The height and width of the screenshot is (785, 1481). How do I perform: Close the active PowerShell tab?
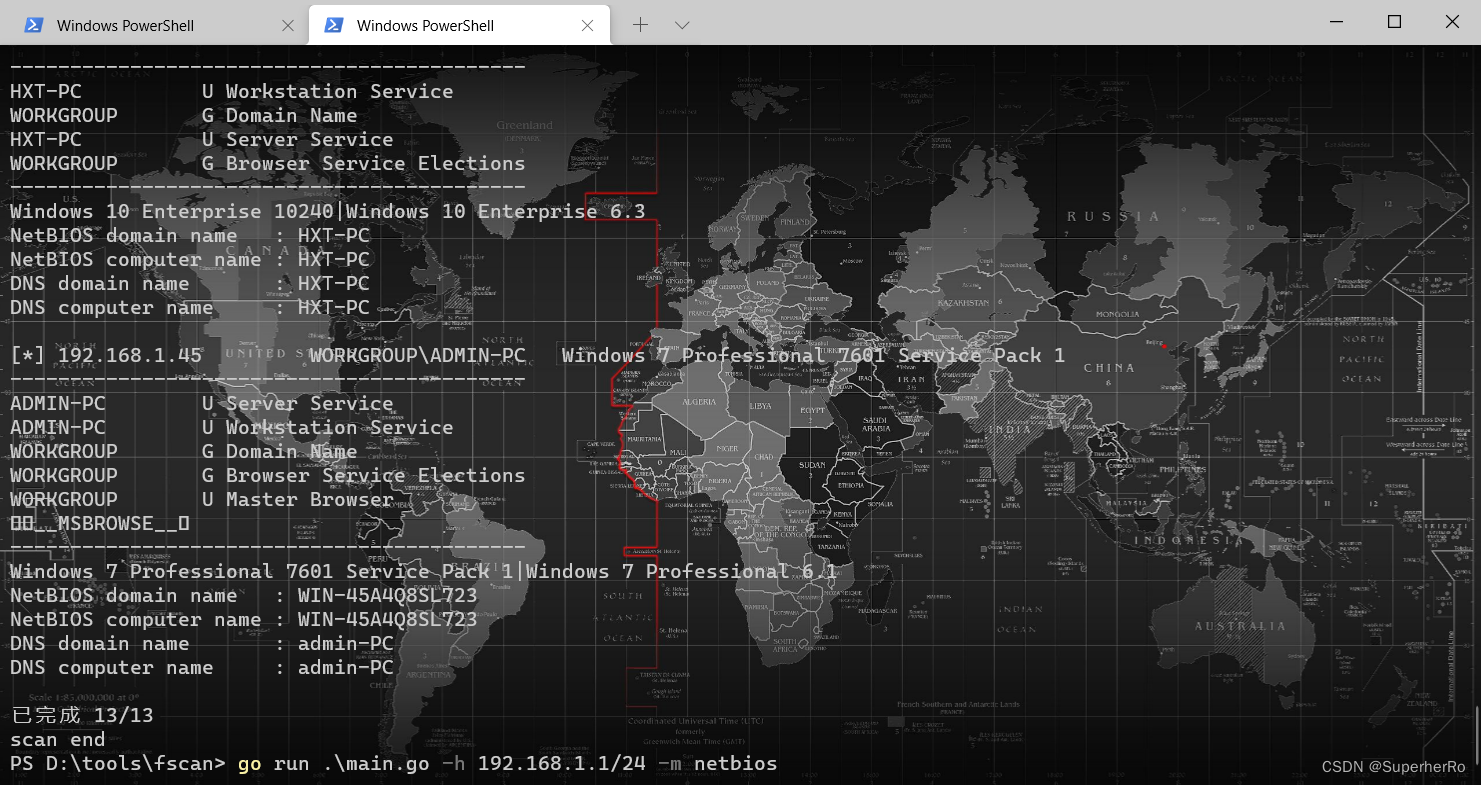pyautogui.click(x=588, y=24)
